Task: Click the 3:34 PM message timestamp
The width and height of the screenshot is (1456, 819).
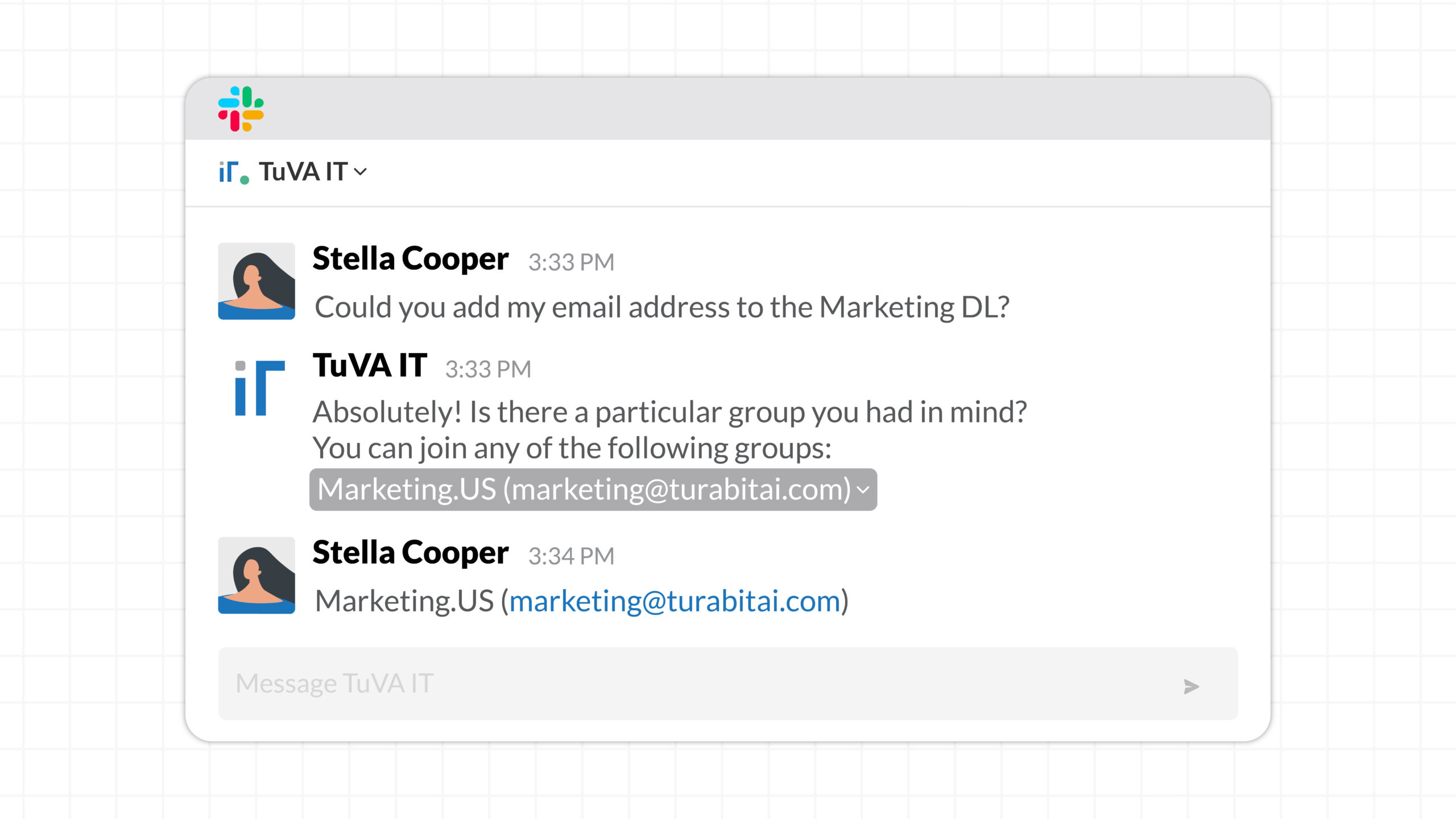Action: click(571, 556)
